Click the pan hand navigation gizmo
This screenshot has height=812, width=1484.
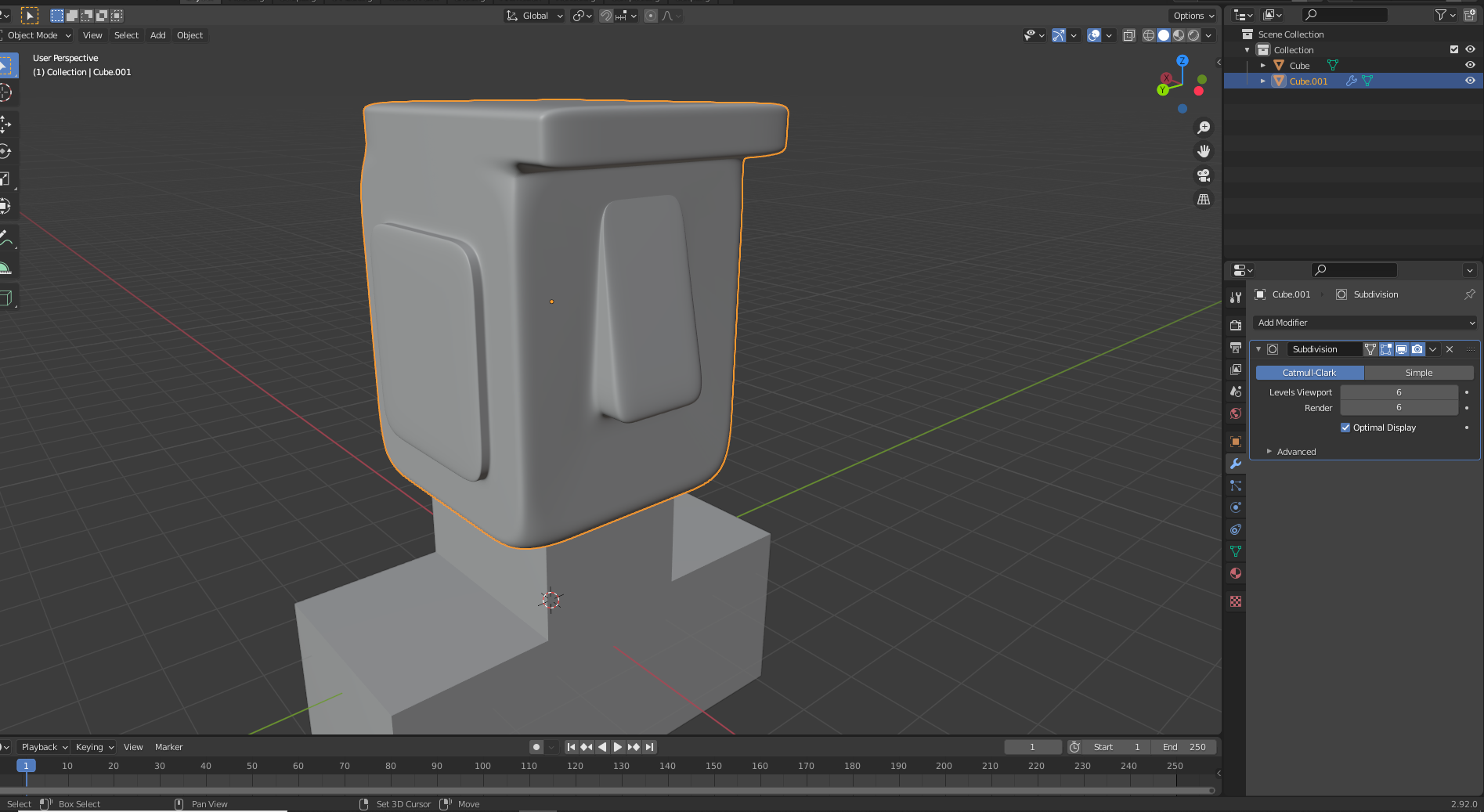(x=1204, y=151)
